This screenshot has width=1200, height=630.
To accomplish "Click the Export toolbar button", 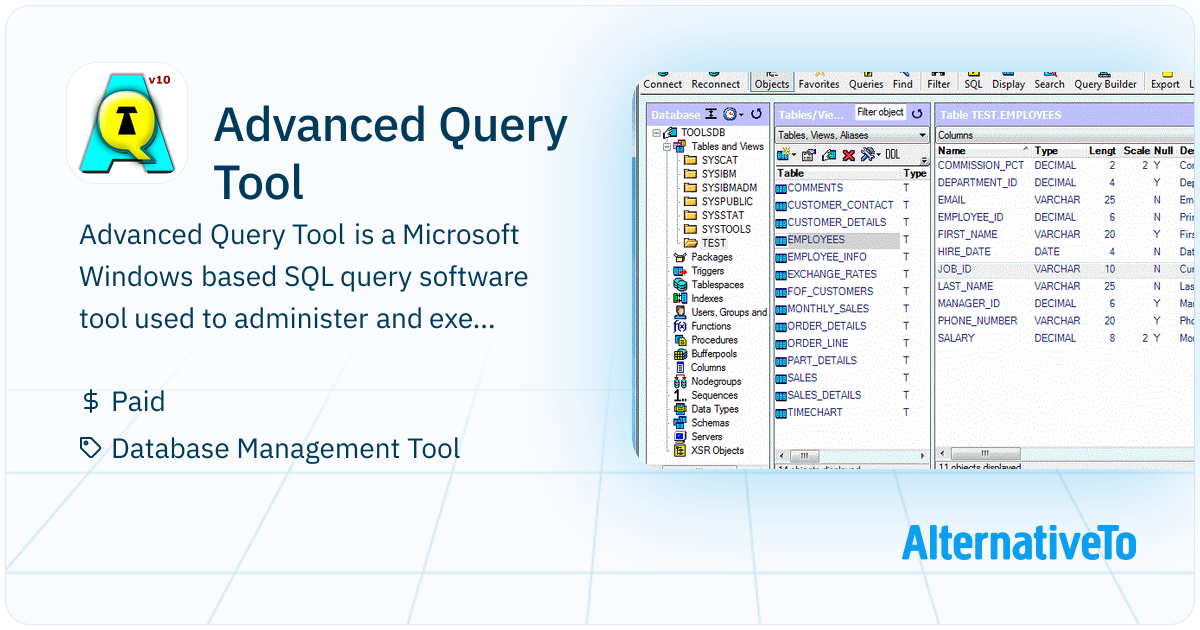I will [x=1165, y=83].
